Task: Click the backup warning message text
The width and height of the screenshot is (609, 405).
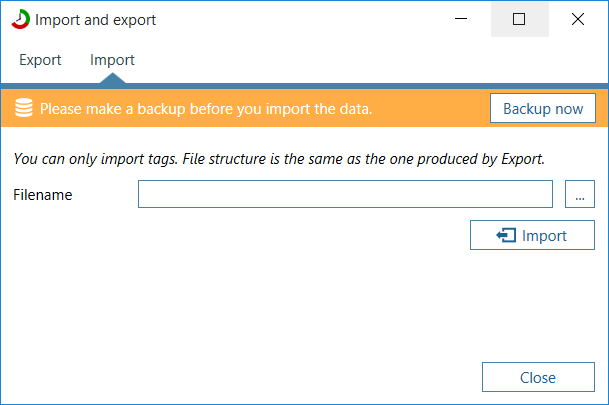Action: click(x=206, y=109)
